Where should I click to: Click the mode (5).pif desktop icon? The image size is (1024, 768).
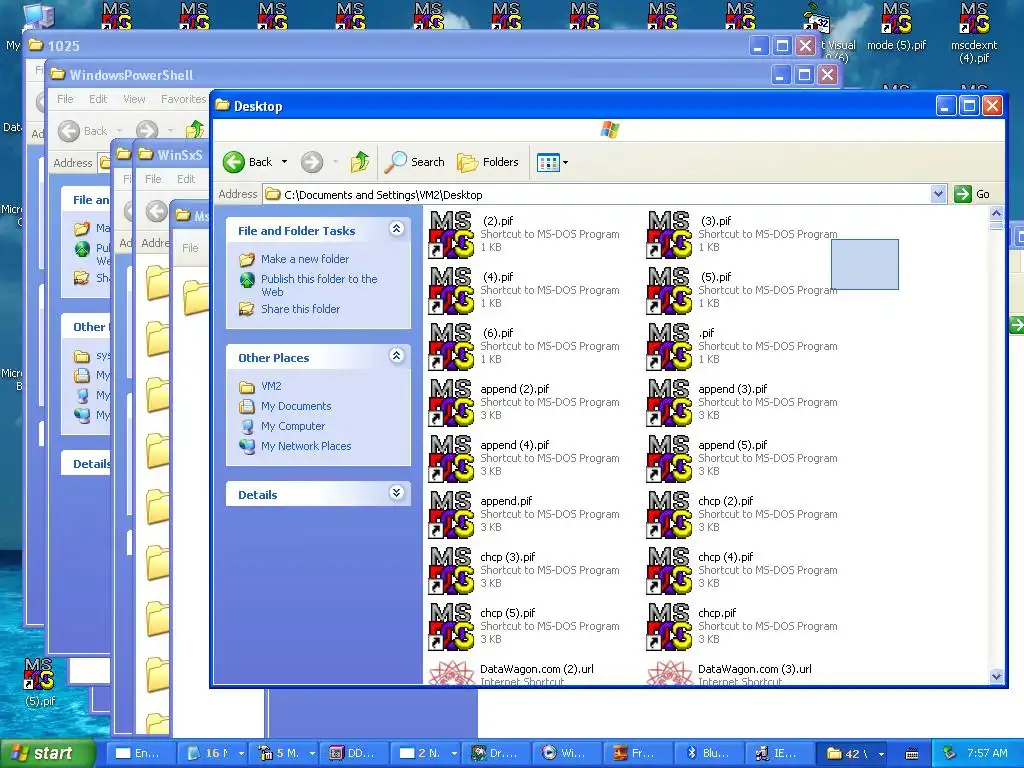[x=896, y=26]
